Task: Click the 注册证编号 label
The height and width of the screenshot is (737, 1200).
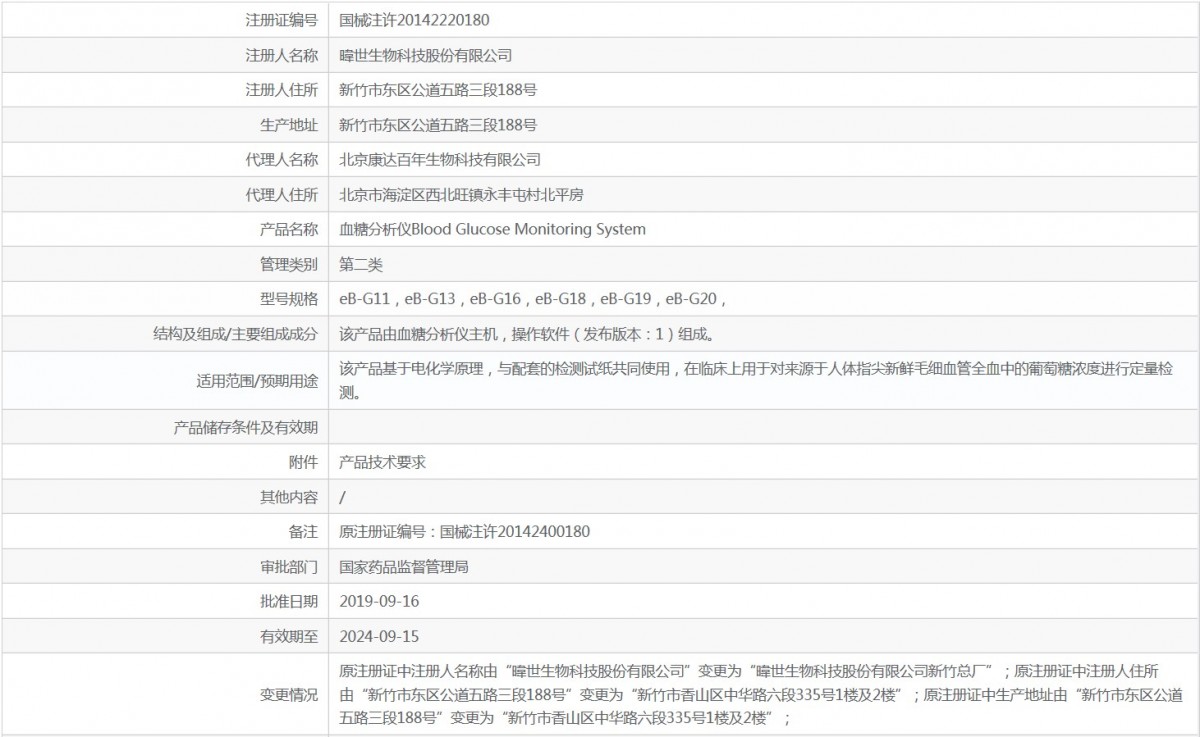Action: tap(282, 19)
